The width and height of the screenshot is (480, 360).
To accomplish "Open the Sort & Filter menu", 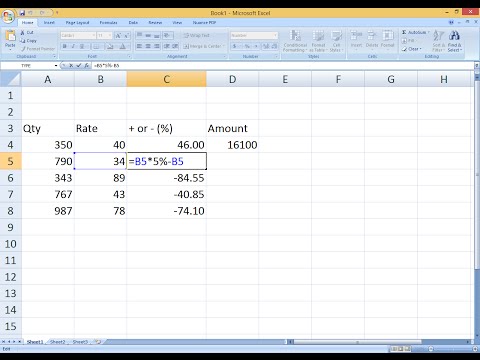I will tap(438, 41).
